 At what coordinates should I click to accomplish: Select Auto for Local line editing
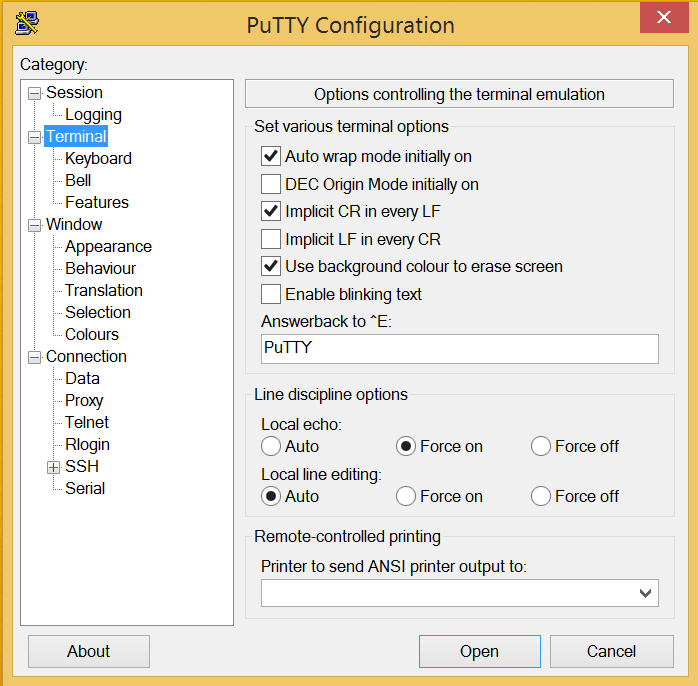(271, 496)
